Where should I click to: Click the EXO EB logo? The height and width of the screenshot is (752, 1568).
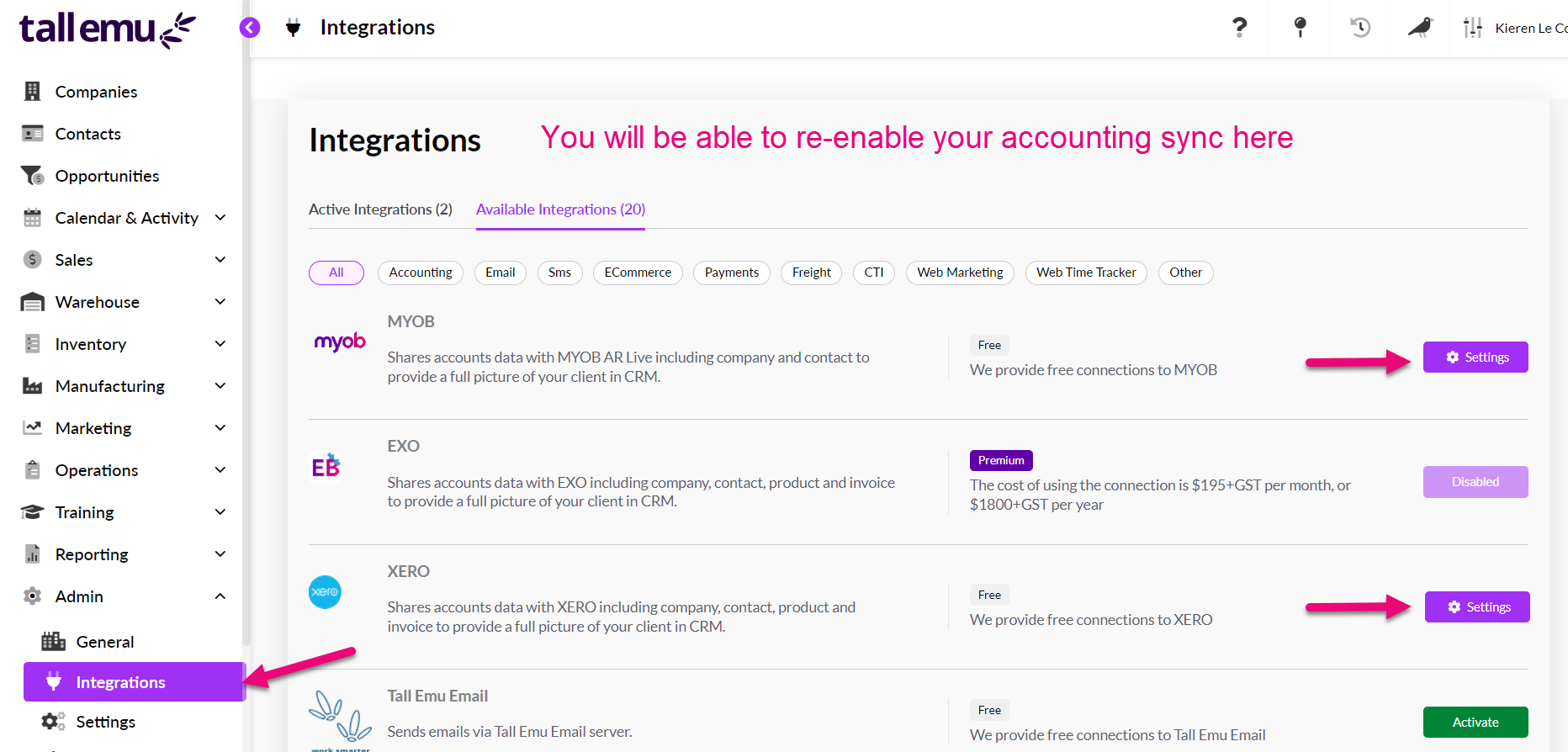(x=326, y=465)
